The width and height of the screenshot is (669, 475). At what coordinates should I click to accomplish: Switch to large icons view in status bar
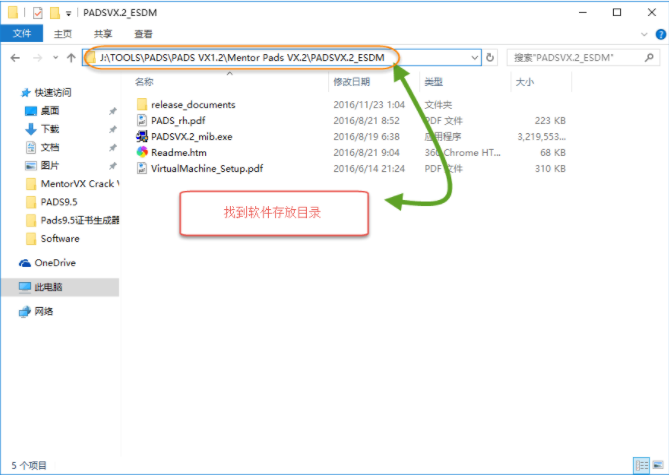[x=658, y=466]
